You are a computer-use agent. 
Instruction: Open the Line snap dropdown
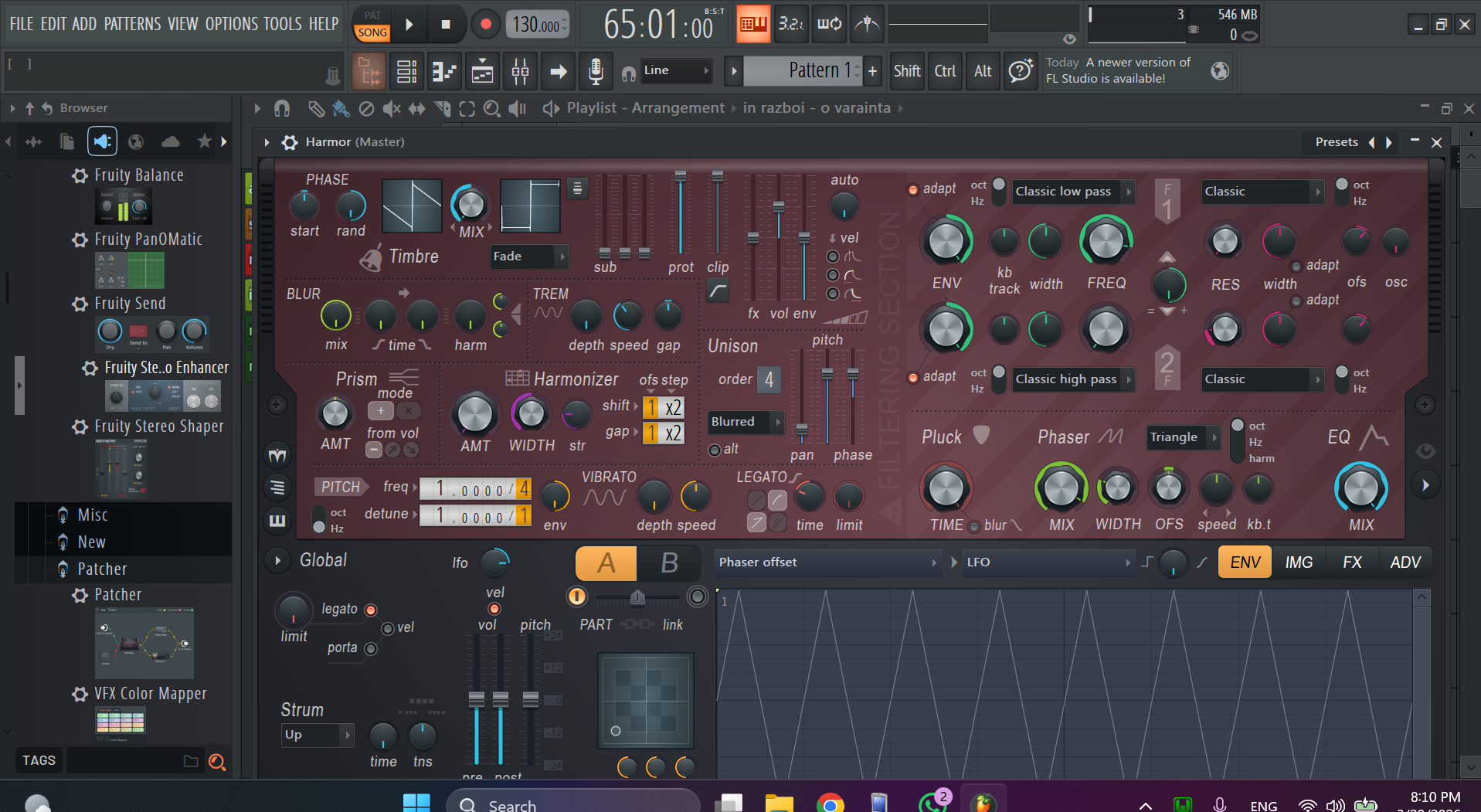(x=677, y=71)
